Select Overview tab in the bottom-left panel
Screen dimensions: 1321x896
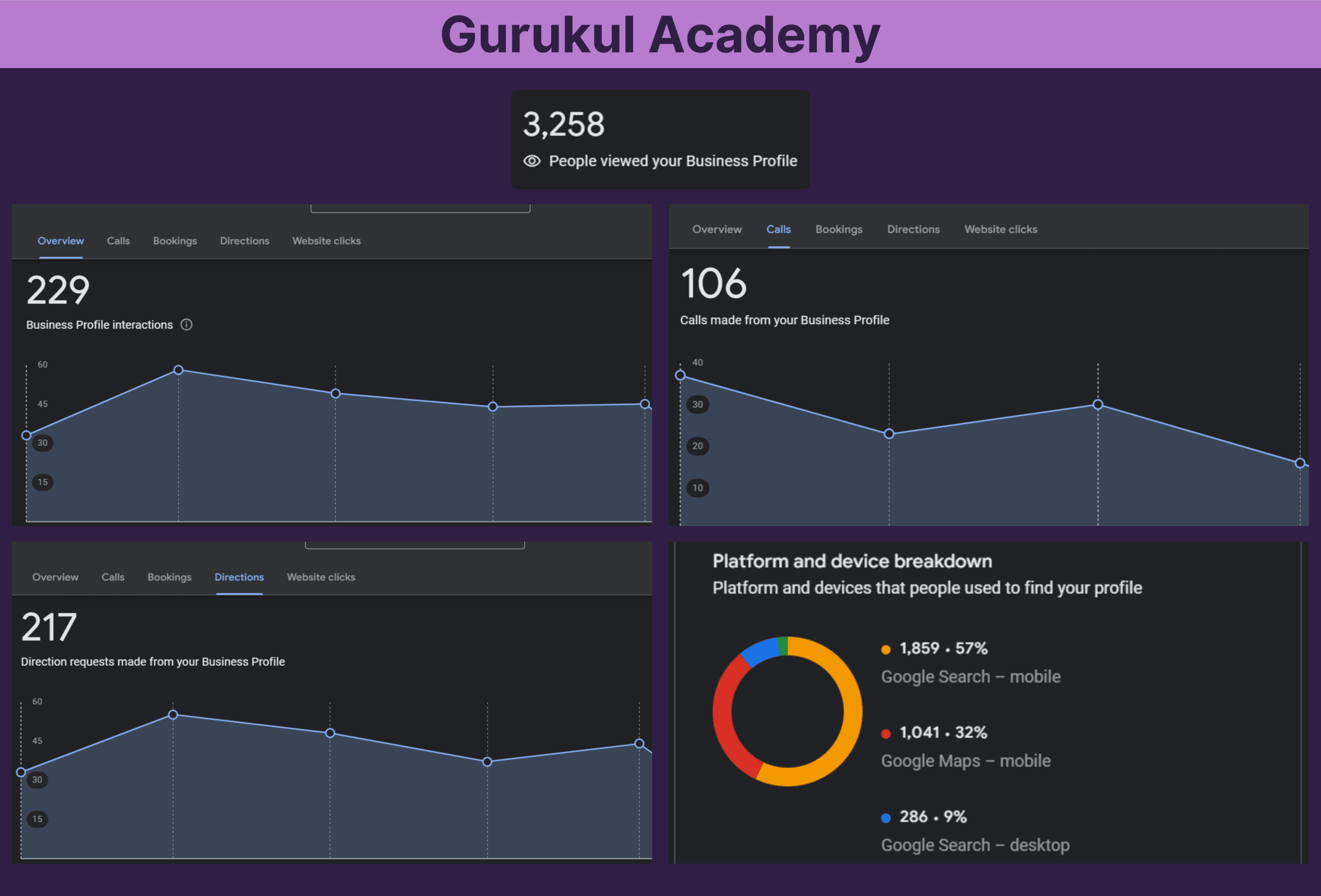55,577
